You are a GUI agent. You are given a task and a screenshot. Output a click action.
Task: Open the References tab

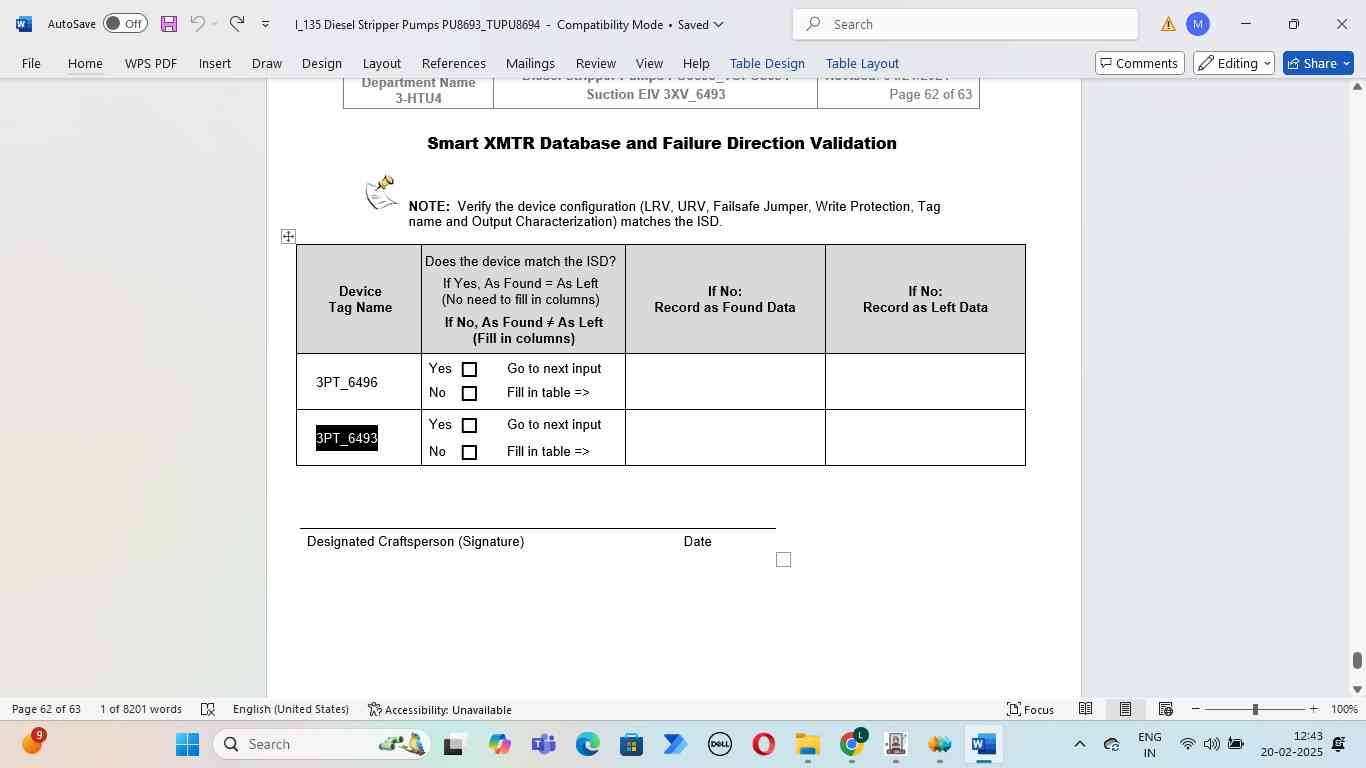click(x=454, y=63)
